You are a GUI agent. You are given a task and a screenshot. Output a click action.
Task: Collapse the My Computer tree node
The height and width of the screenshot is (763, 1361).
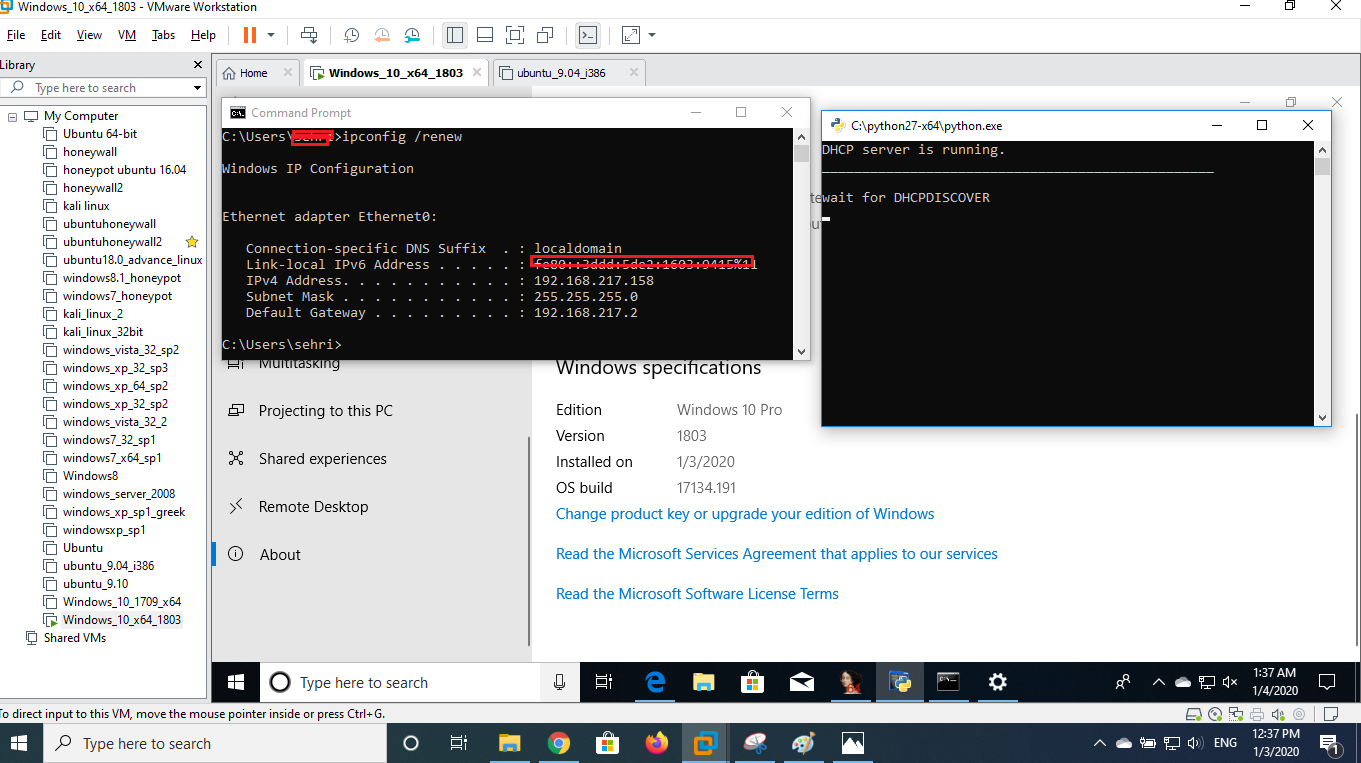click(12, 116)
